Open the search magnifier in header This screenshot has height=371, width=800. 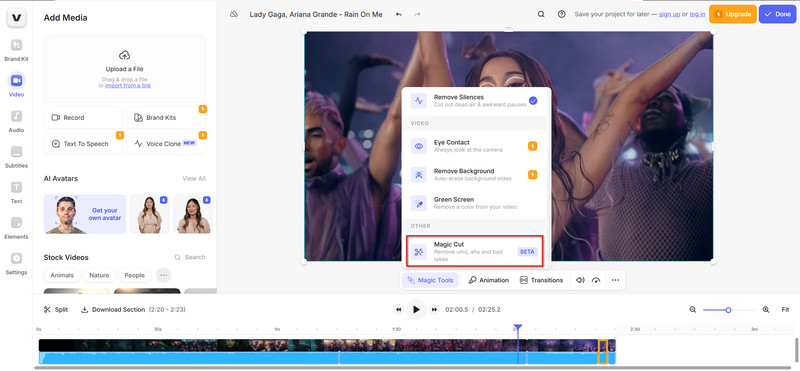click(541, 14)
